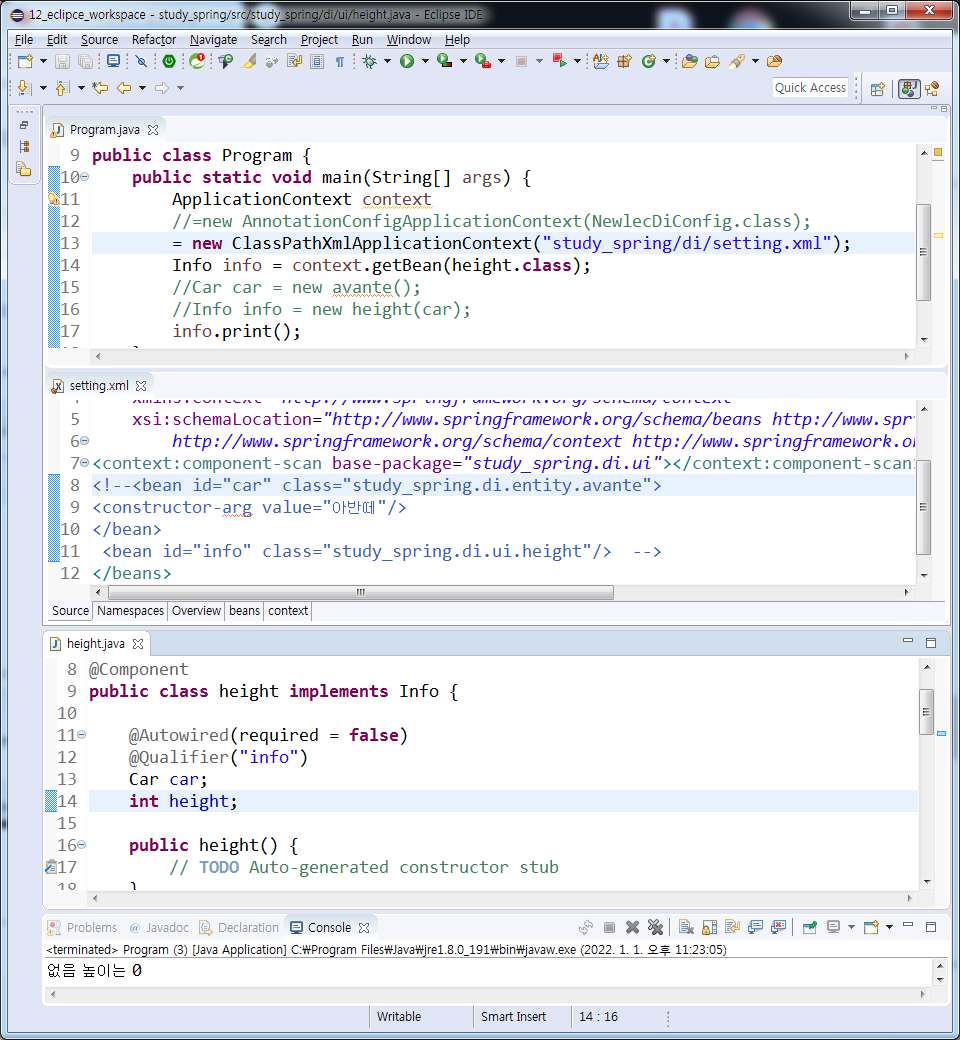Collapse the fold at height.java line 11
The width and height of the screenshot is (960, 1040).
[82, 735]
